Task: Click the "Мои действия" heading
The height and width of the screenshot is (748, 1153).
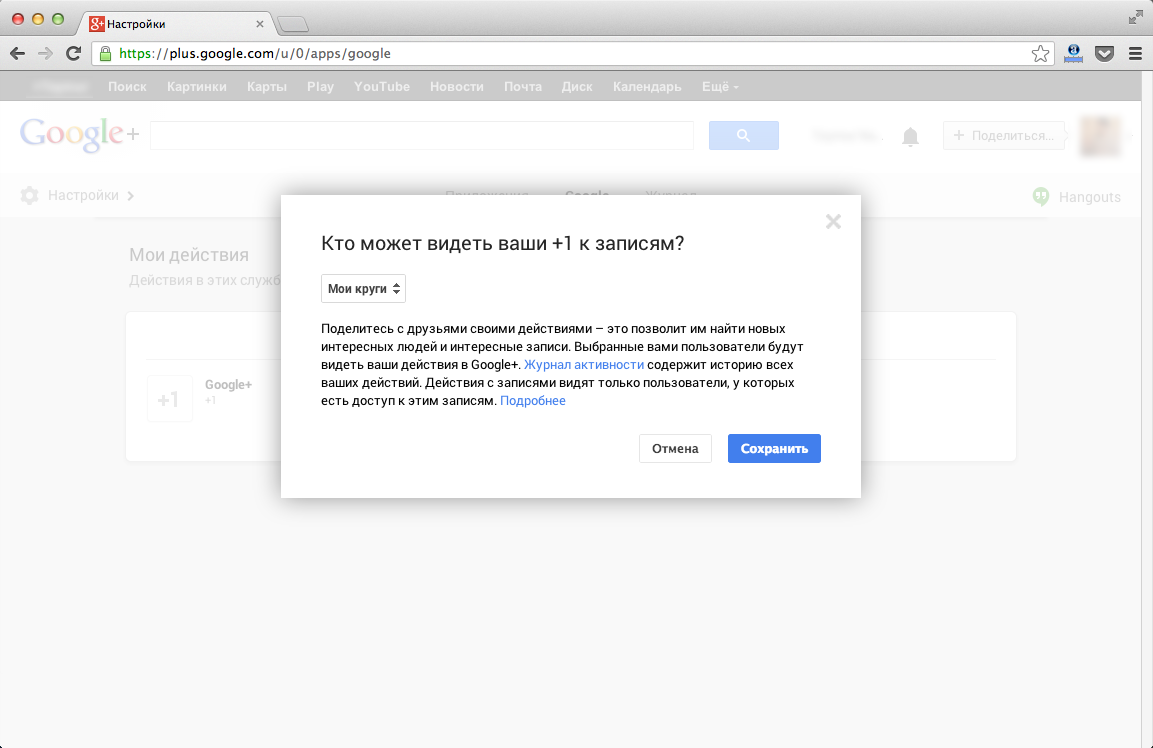Action: [x=189, y=254]
